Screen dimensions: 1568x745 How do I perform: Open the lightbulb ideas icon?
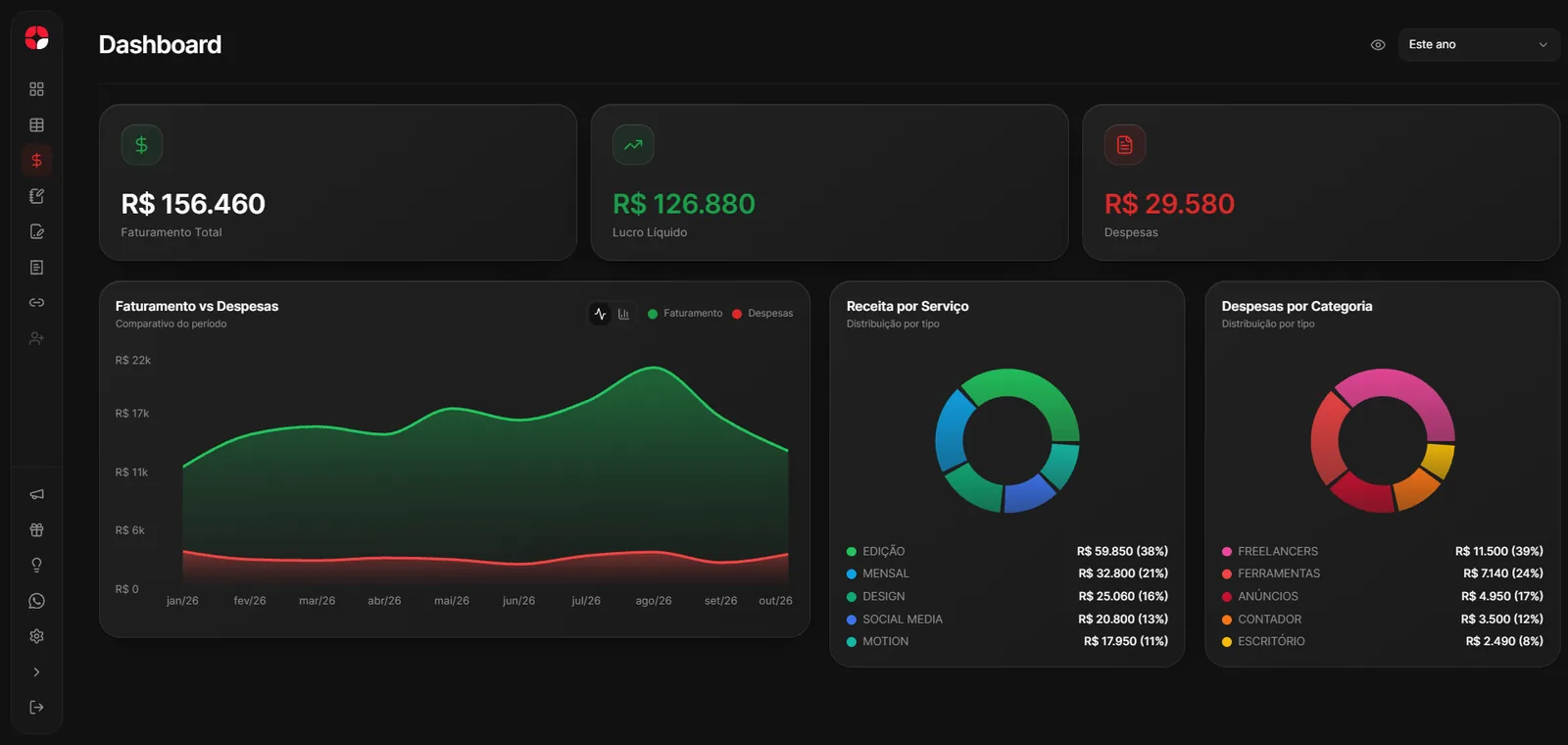point(36,565)
